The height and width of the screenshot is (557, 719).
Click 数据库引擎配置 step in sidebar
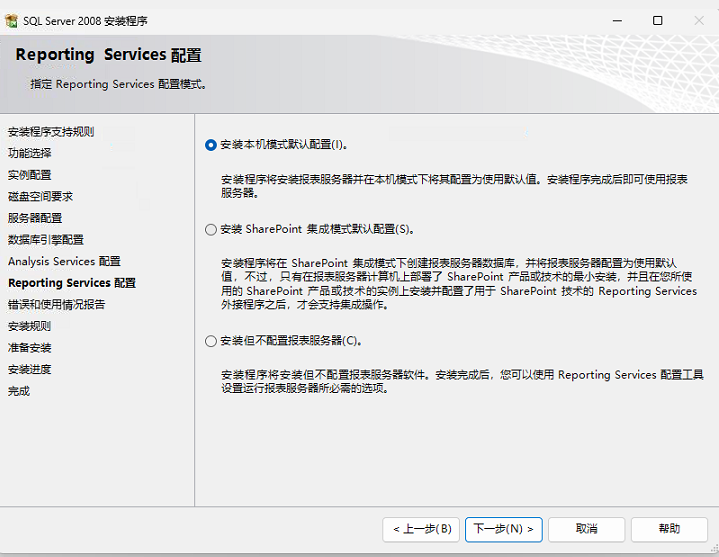click(x=46, y=239)
